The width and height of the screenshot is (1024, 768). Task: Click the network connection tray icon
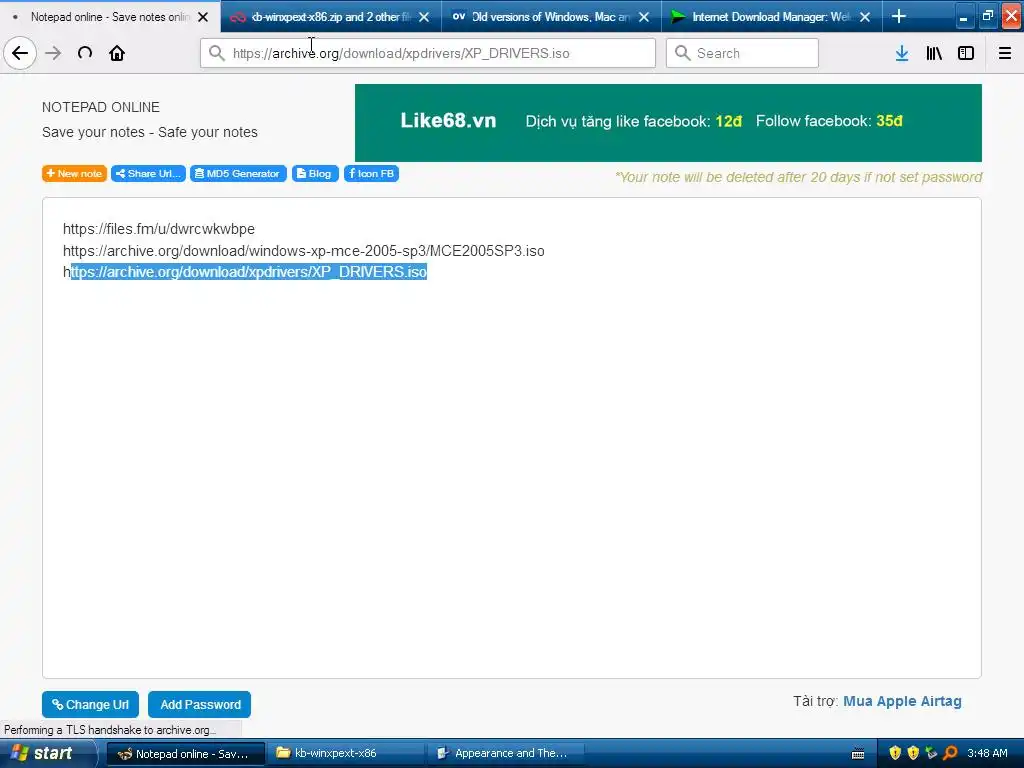pos(931,753)
